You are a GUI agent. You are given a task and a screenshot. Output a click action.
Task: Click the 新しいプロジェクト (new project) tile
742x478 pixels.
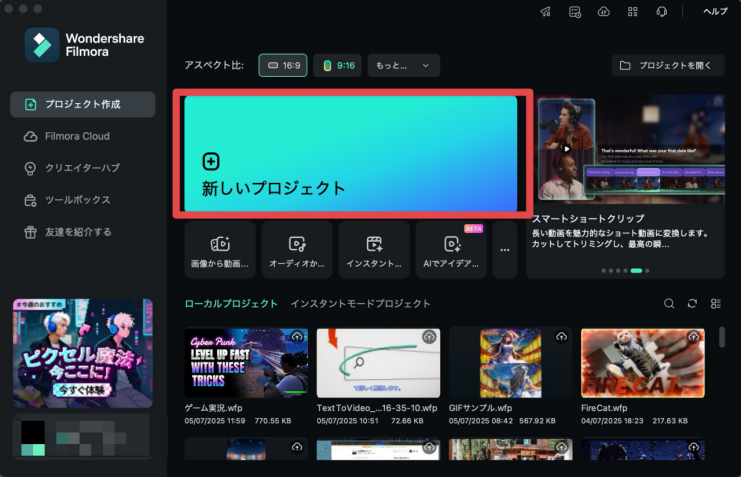click(x=350, y=154)
